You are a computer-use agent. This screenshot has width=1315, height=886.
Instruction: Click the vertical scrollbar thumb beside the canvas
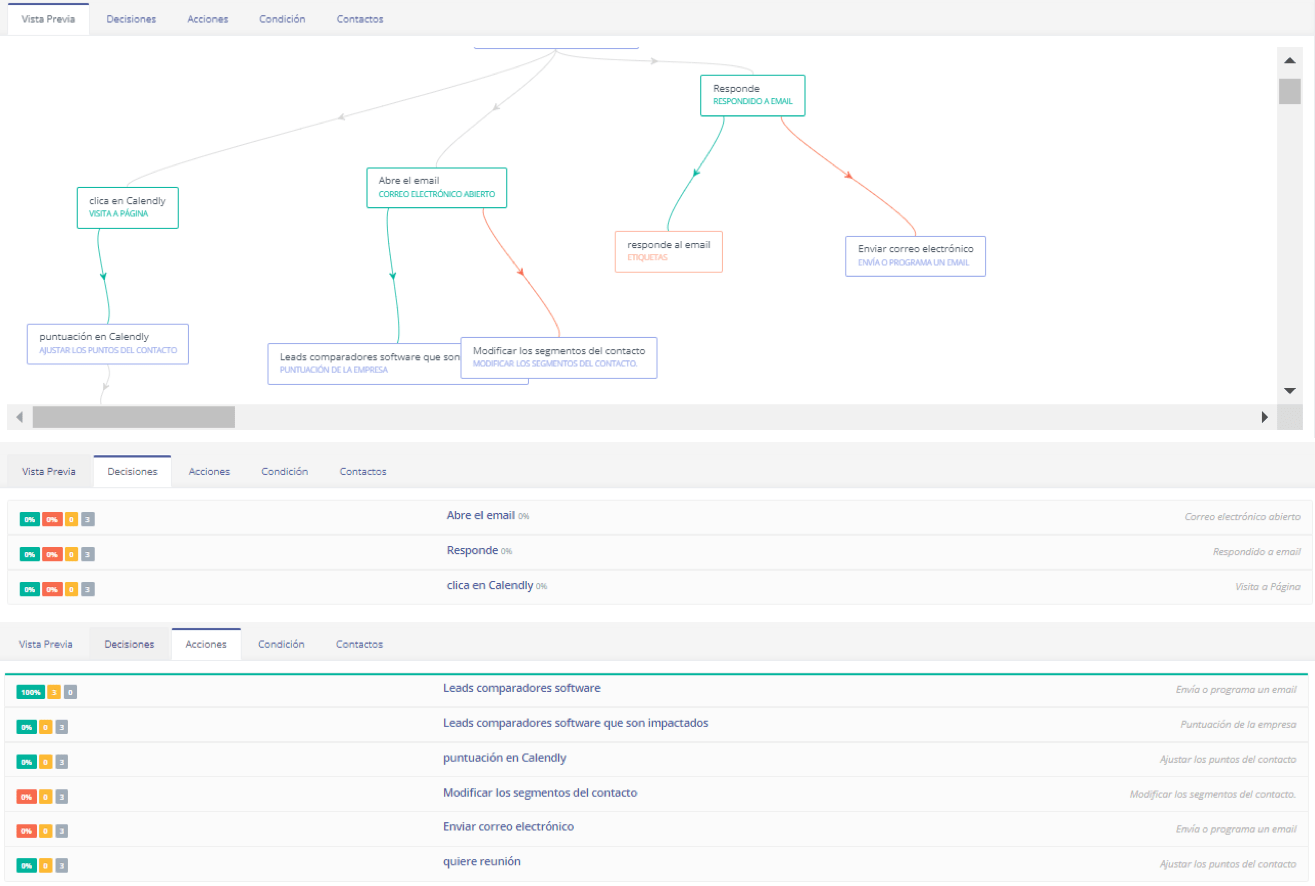coord(1289,91)
